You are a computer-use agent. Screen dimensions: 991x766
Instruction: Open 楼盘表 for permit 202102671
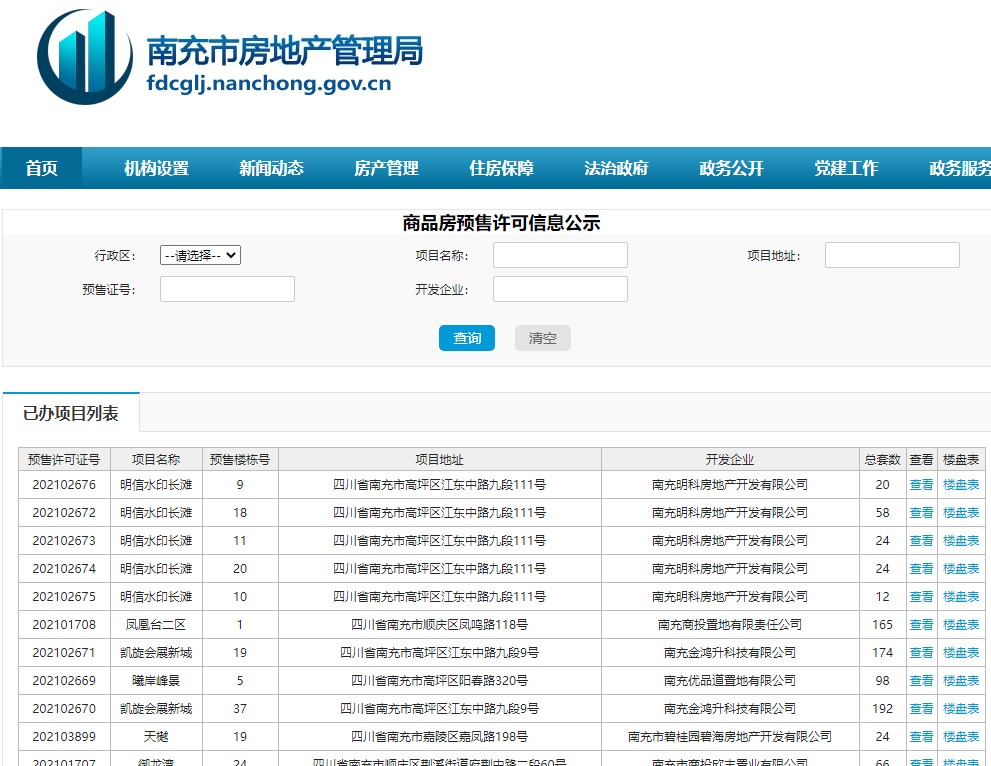click(961, 652)
